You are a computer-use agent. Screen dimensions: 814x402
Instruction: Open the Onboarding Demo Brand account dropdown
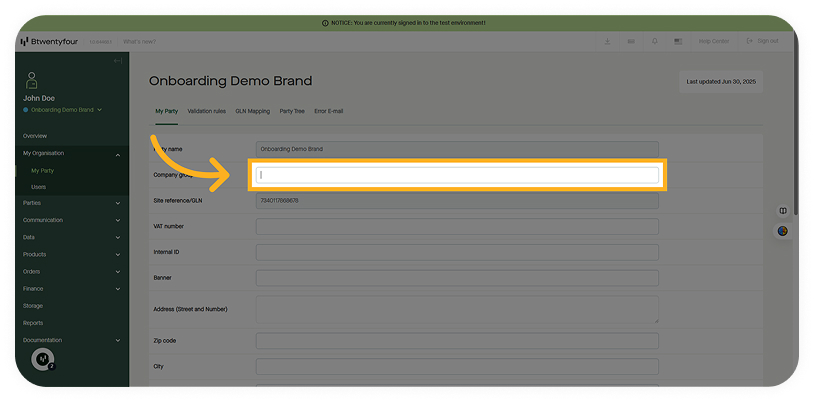click(x=65, y=109)
